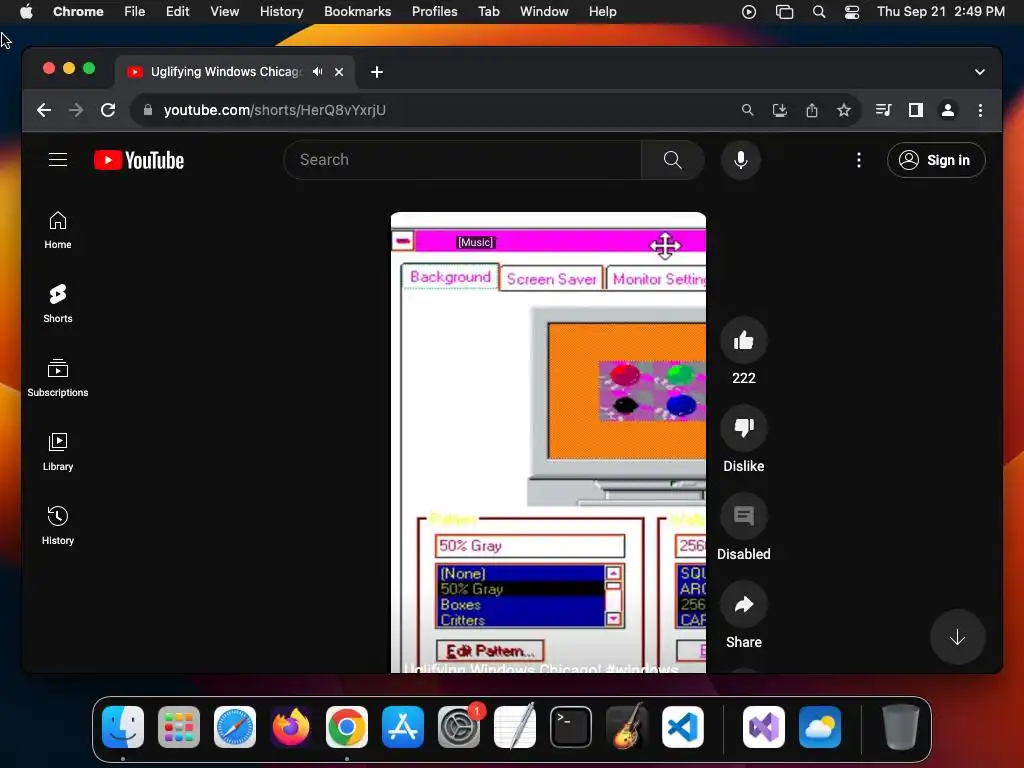Click the YouTube logo
The width and height of the screenshot is (1024, 768).
click(x=138, y=160)
